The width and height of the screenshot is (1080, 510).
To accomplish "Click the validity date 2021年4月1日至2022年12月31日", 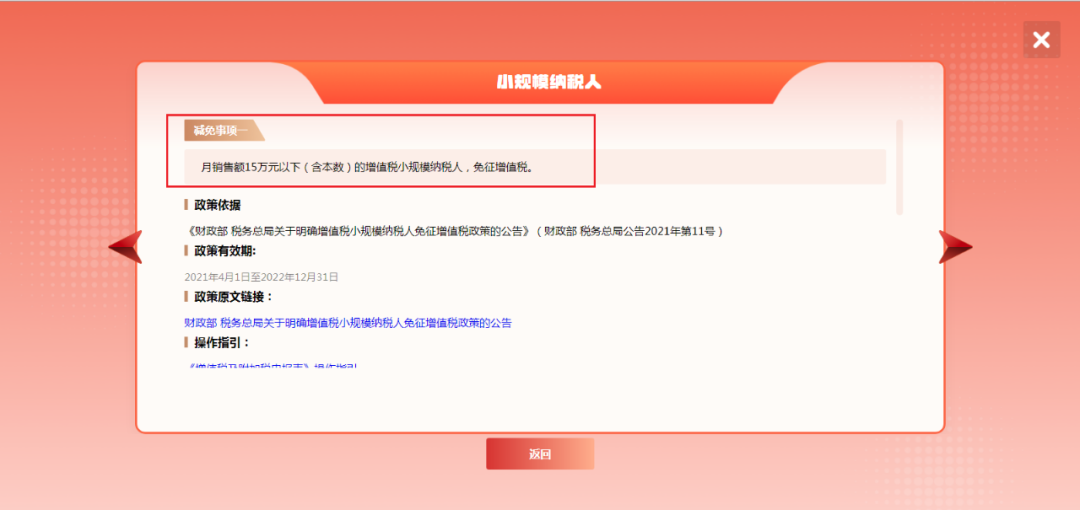I will [x=261, y=277].
